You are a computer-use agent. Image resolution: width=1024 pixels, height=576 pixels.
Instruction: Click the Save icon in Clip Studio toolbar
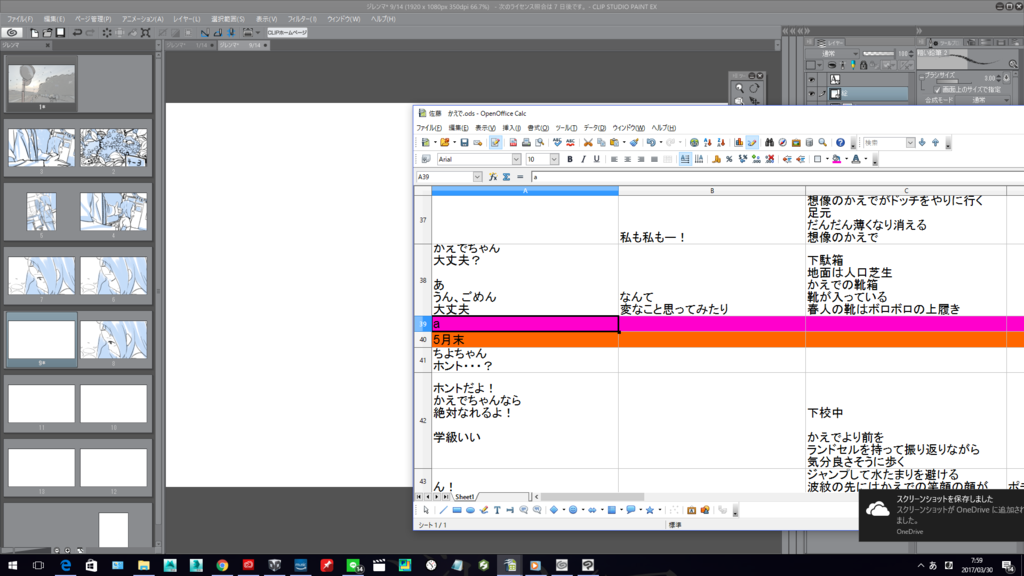pos(60,33)
